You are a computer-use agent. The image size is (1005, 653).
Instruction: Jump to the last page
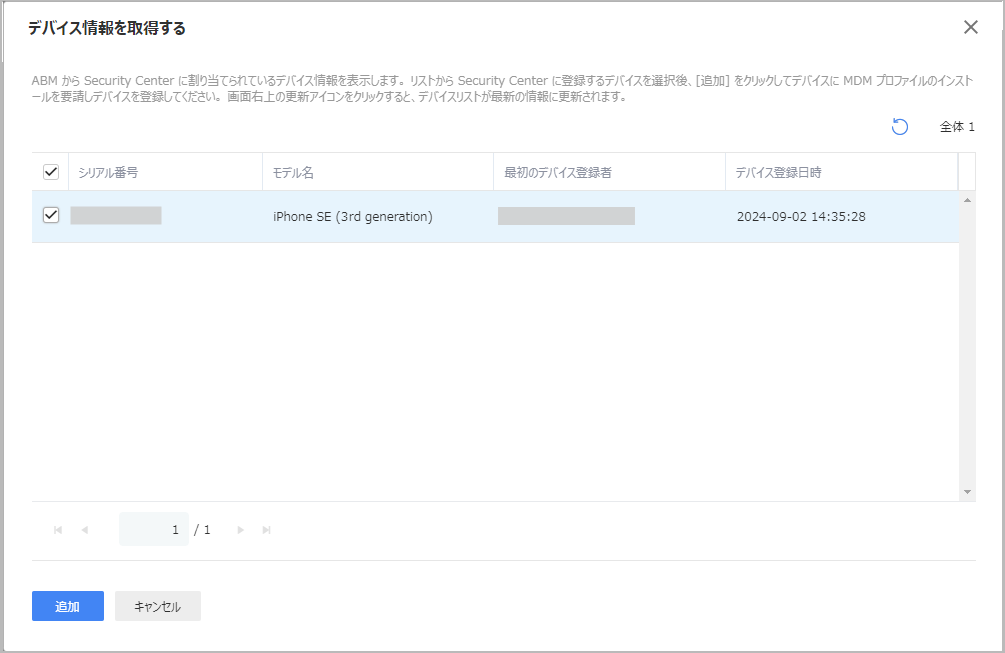(266, 529)
